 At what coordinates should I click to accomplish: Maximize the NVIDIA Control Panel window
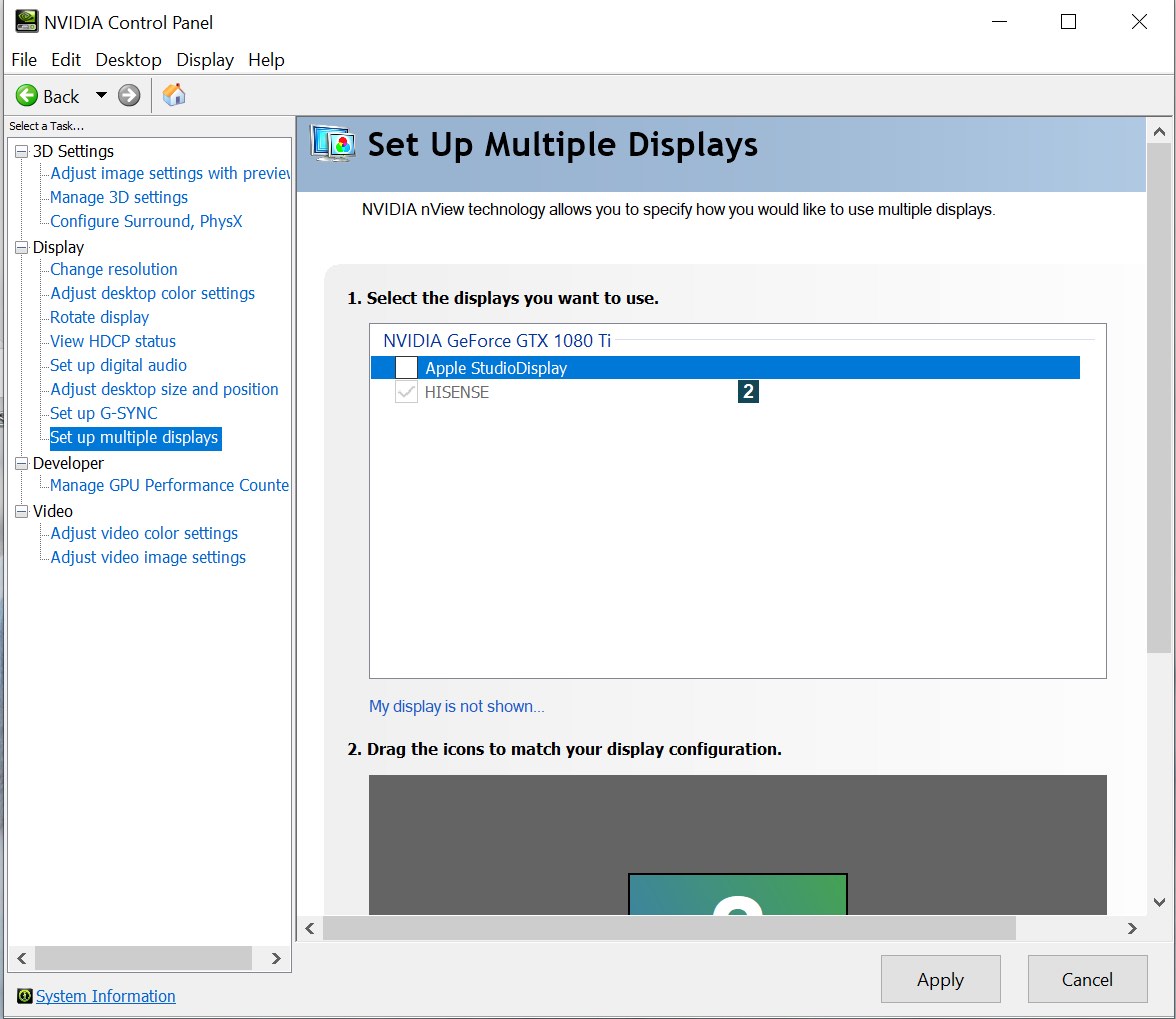[1069, 22]
